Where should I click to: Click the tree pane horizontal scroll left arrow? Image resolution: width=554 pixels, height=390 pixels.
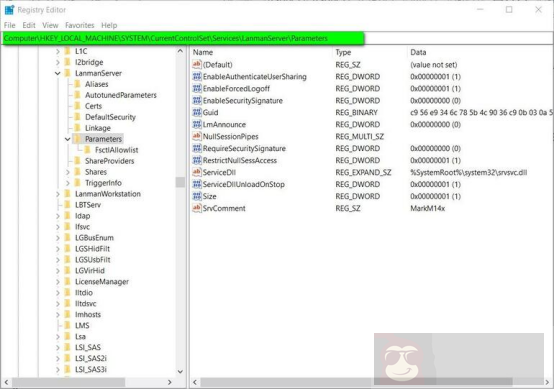pos(6,382)
